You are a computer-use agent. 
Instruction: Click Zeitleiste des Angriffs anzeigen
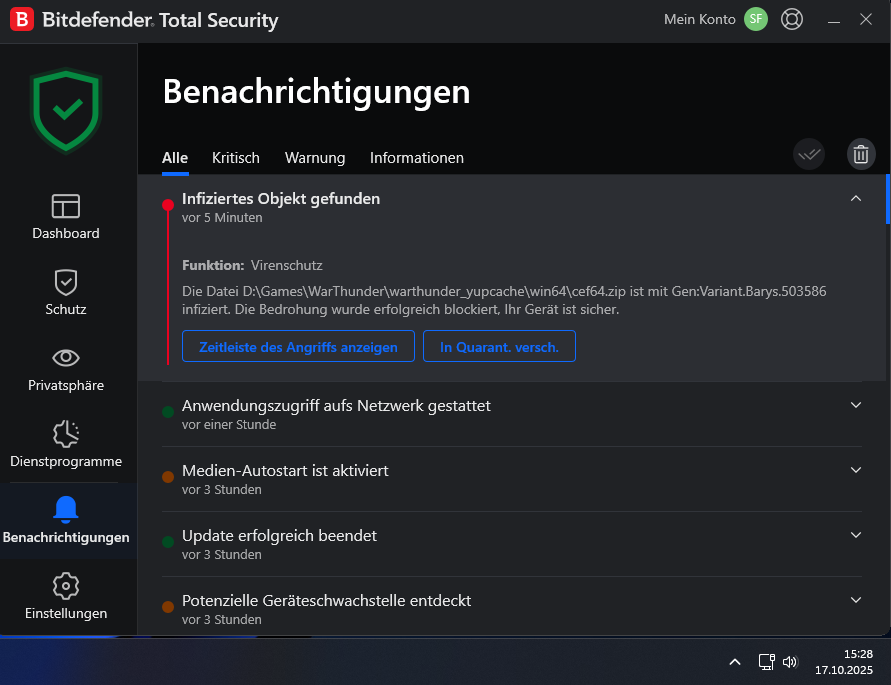click(298, 346)
